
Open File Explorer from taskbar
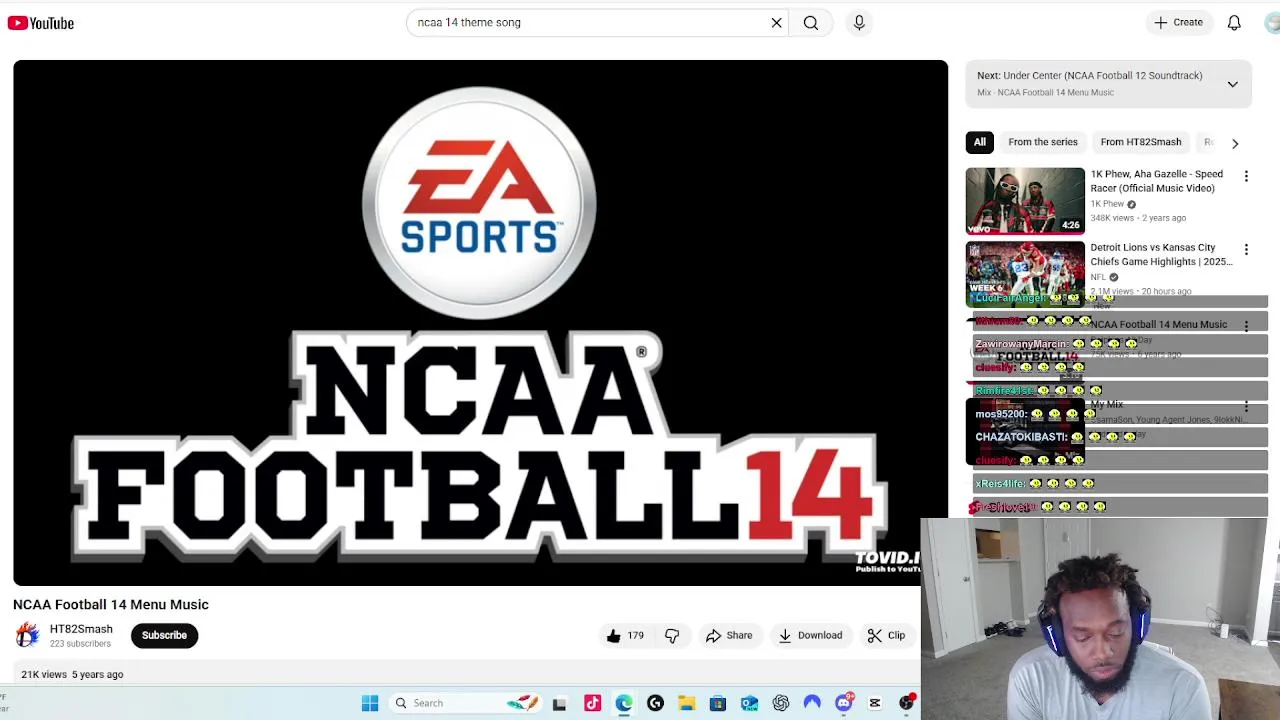click(x=686, y=703)
